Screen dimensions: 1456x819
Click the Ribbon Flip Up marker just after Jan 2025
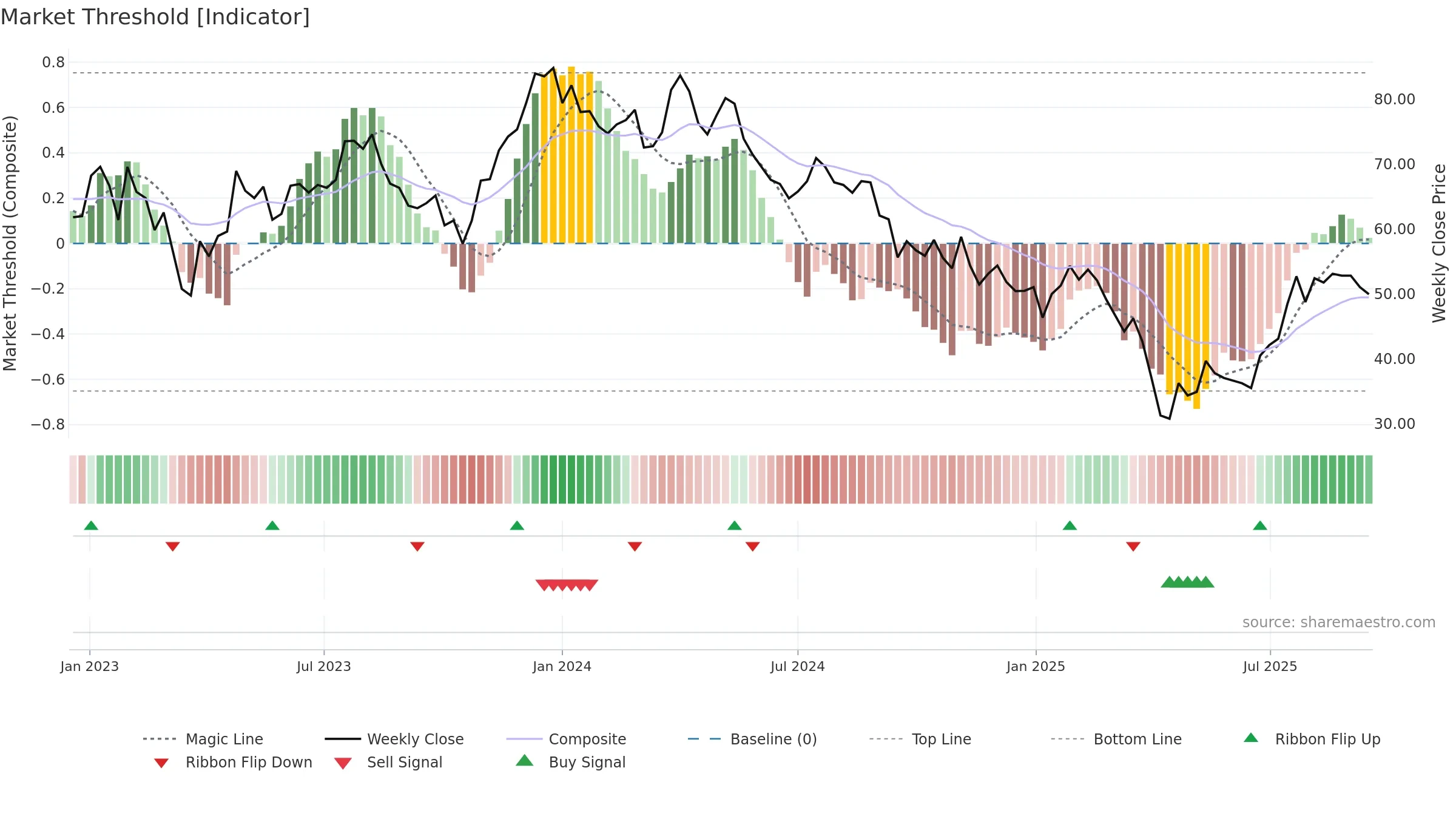click(x=1070, y=525)
